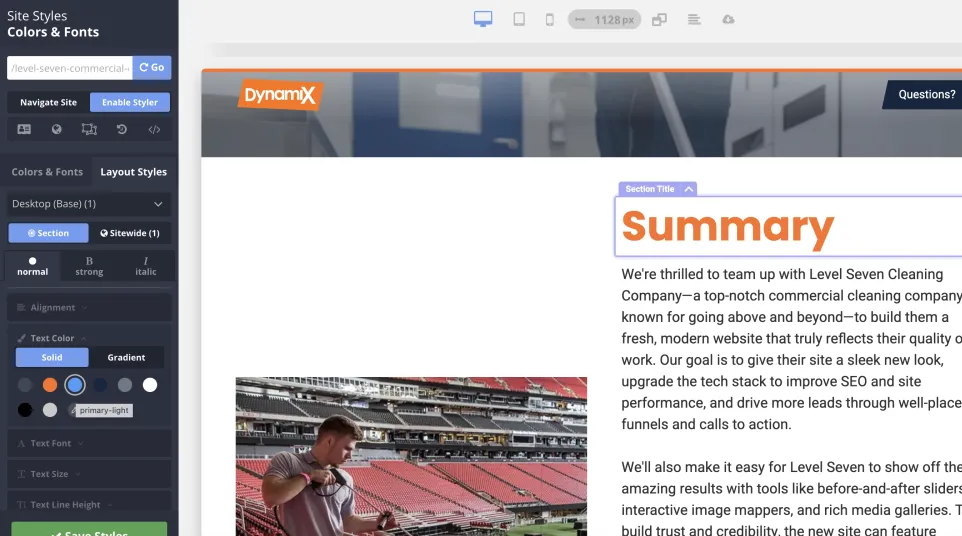This screenshot has height=536, width=962.
Task: Click the Text Line Height icon
Action: click(21, 505)
